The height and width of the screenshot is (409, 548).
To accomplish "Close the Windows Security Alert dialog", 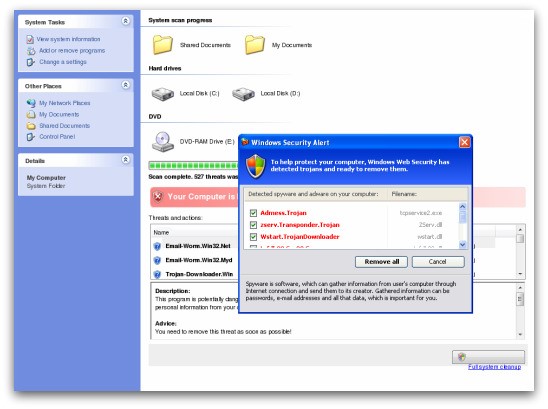I will [x=464, y=142].
